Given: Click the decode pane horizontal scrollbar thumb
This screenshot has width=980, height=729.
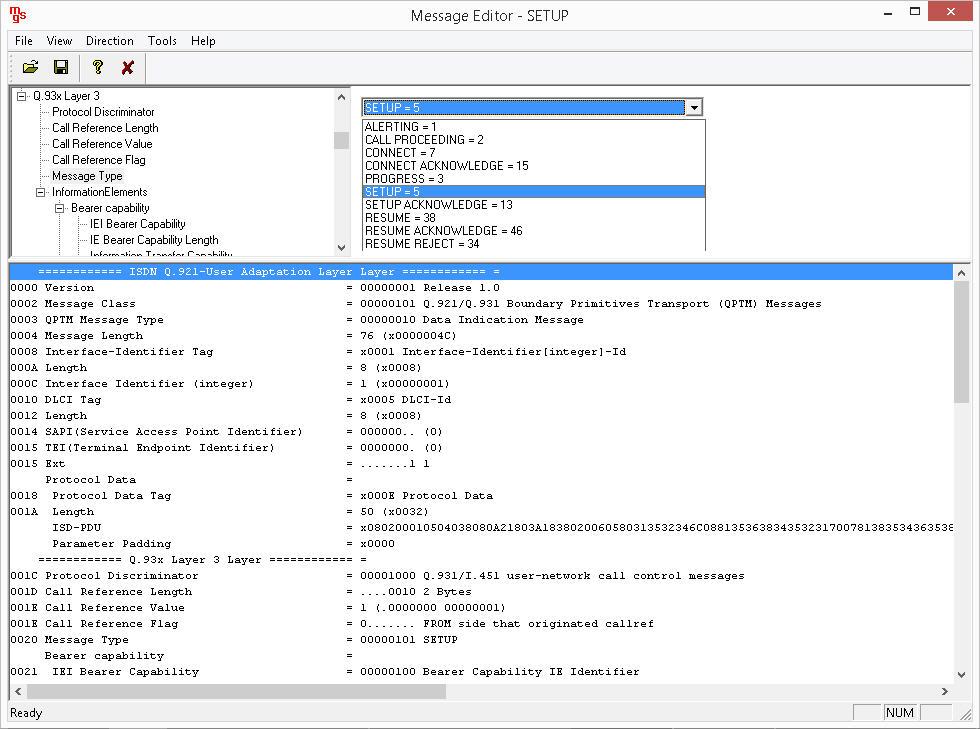Looking at the screenshot, I should point(236,691).
